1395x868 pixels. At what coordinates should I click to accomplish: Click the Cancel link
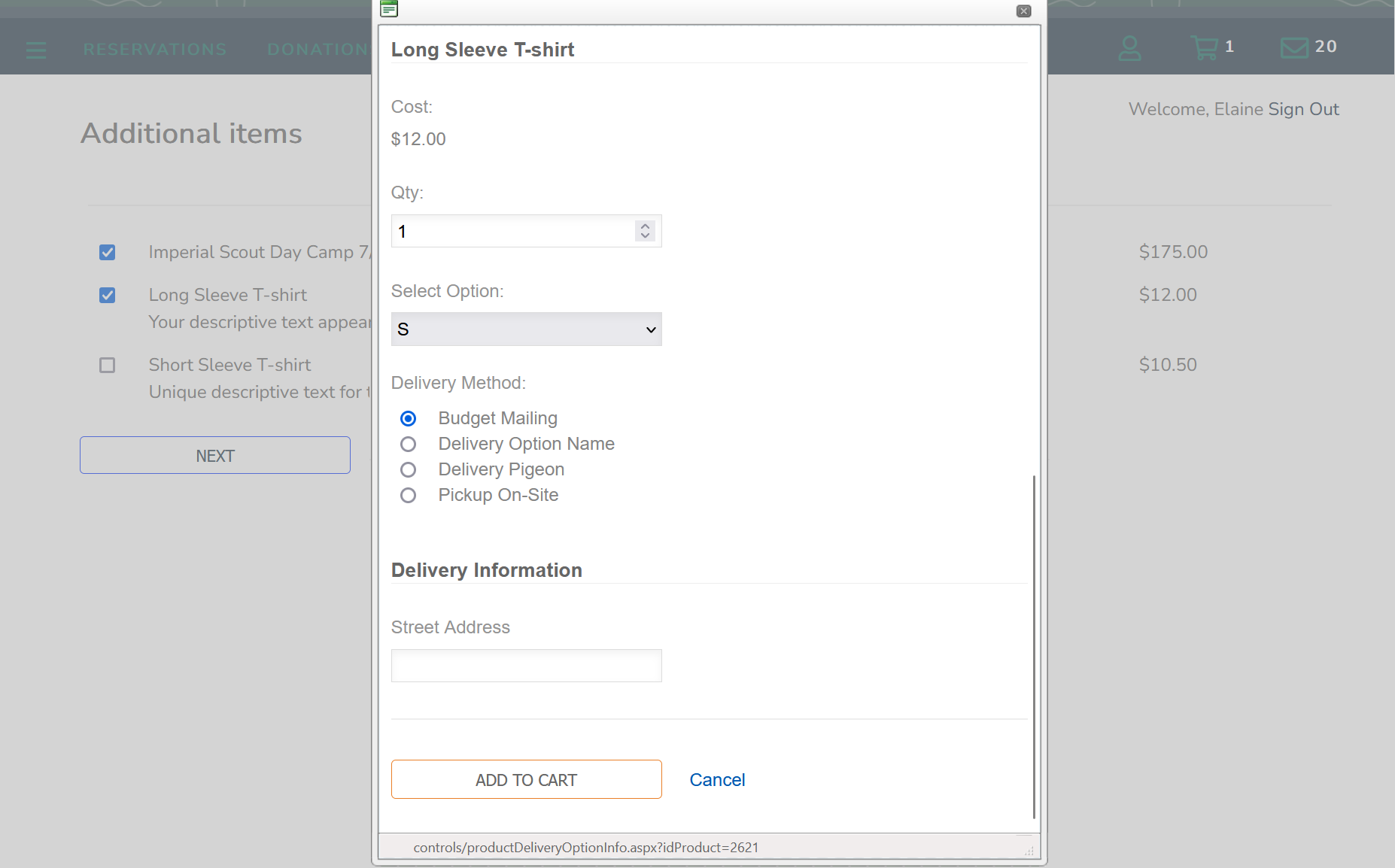717,780
